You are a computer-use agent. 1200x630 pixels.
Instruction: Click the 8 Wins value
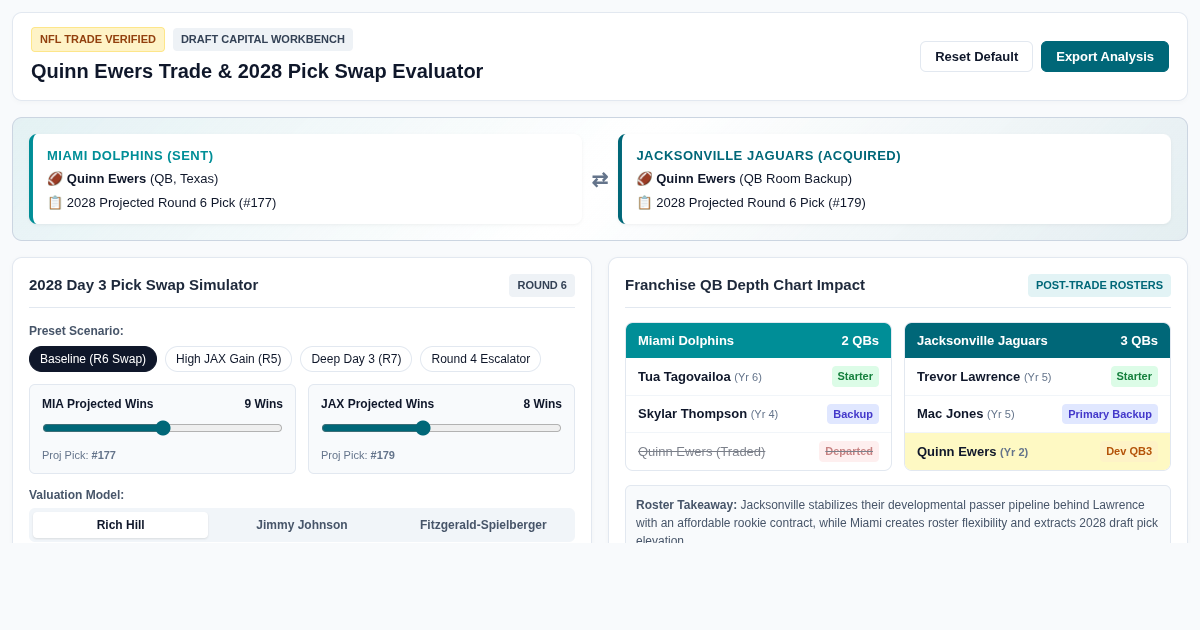[x=542, y=404]
